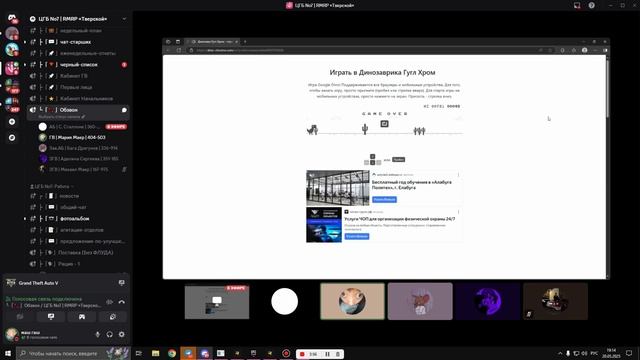Open Discord direct messages home icon

click(x=12, y=18)
